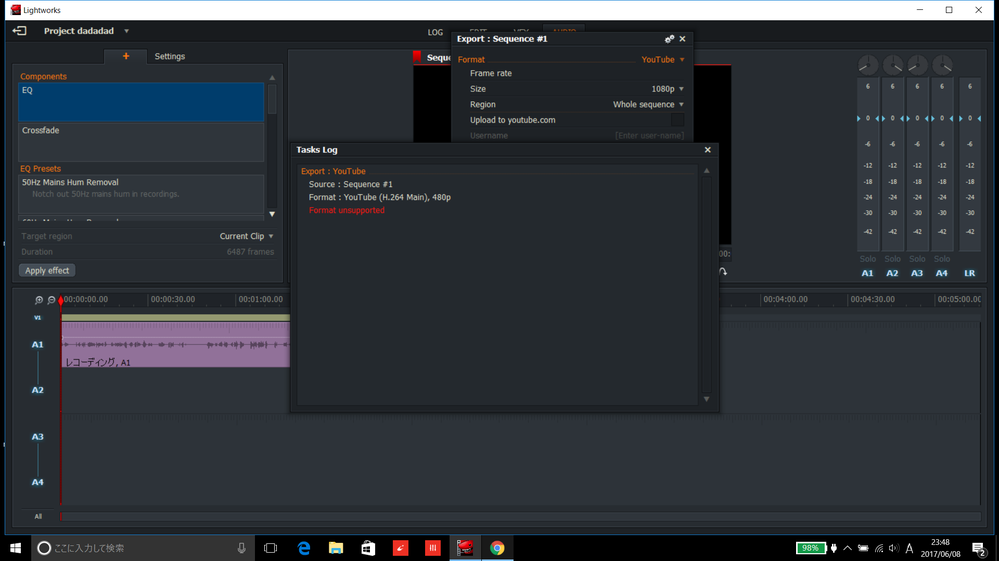Close the Tasks Log window
This screenshot has height=561, width=999.
click(707, 150)
